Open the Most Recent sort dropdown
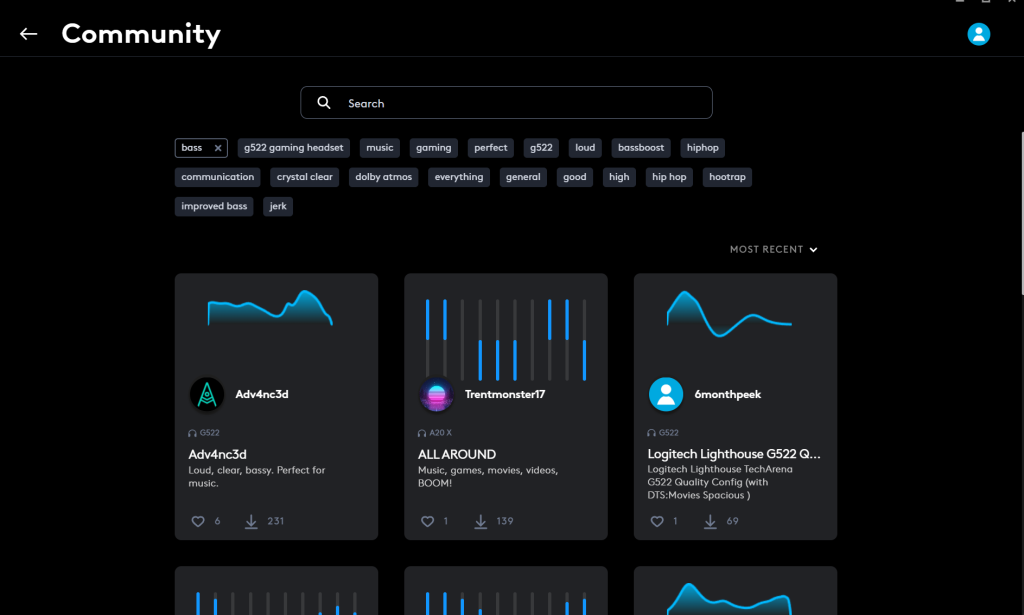This screenshot has width=1024, height=615. (773, 250)
